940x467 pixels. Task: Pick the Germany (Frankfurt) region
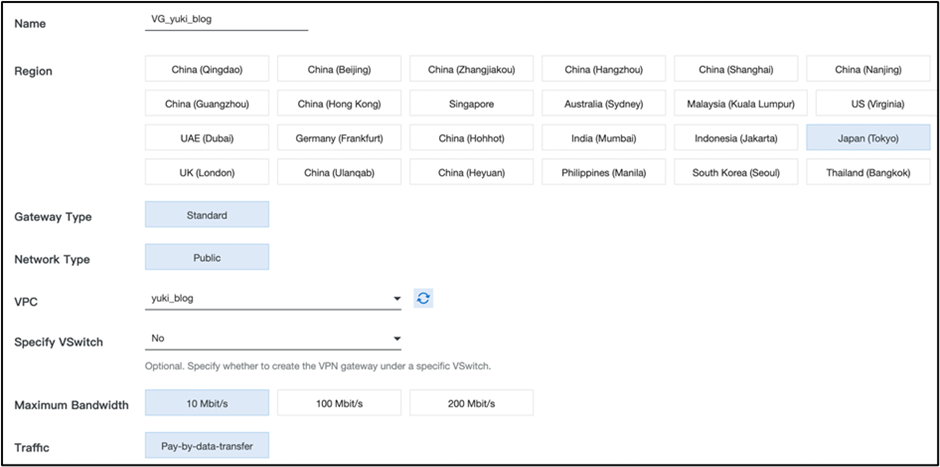point(339,138)
